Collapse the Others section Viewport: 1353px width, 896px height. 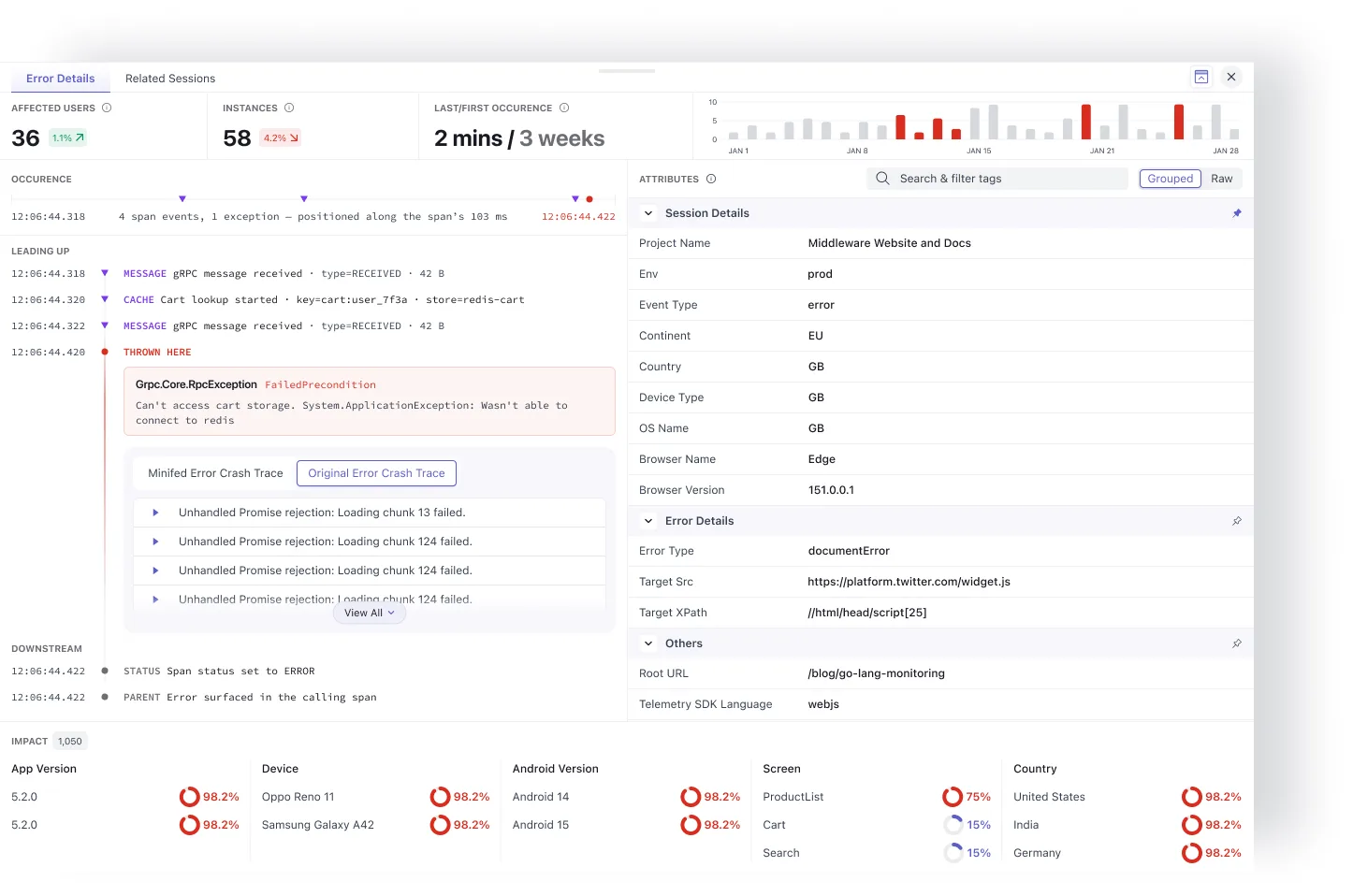point(648,643)
